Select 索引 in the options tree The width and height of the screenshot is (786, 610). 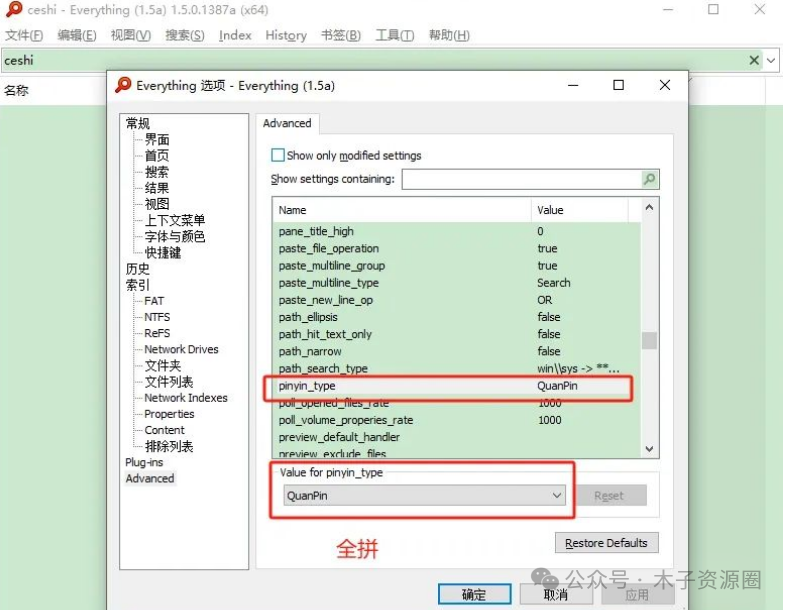(x=137, y=285)
